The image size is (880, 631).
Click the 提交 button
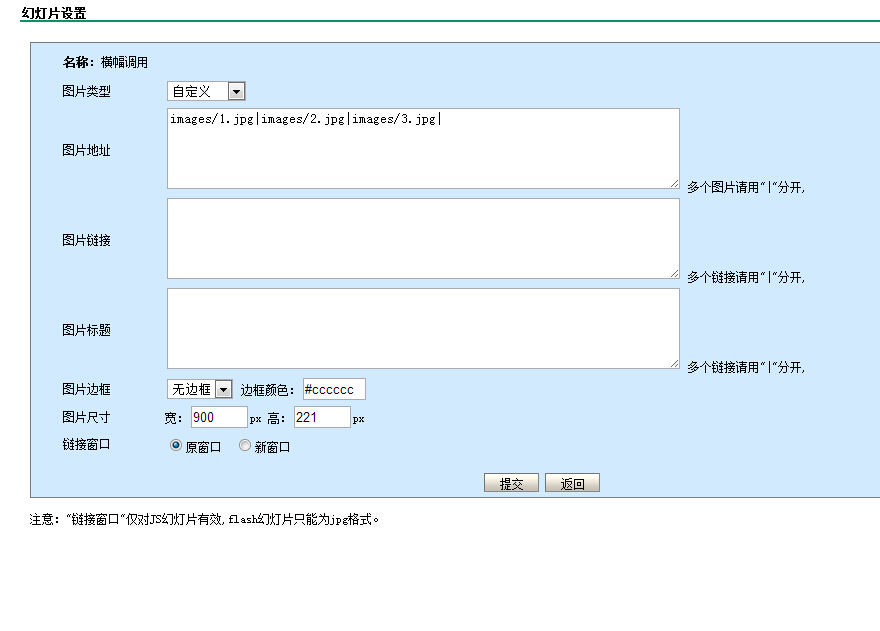[x=511, y=484]
